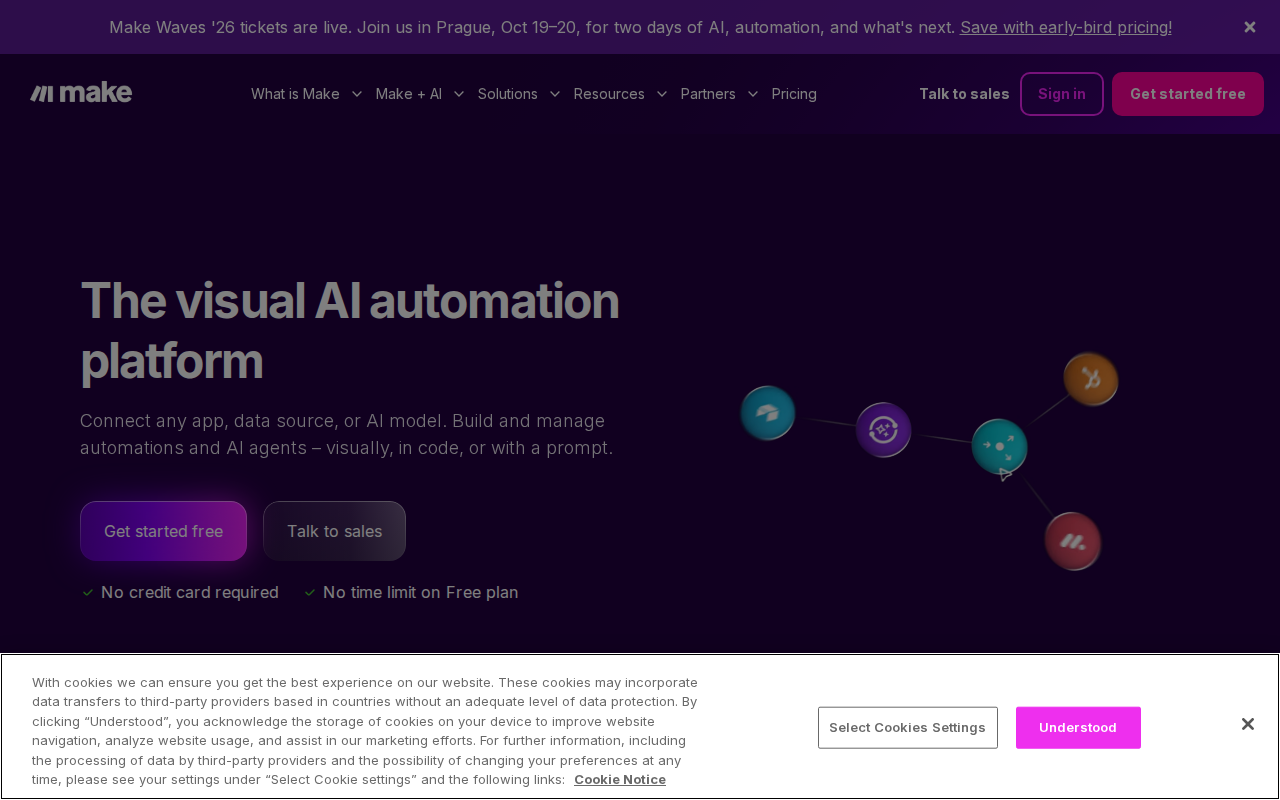Expand the Solutions chevron arrow

click(555, 94)
